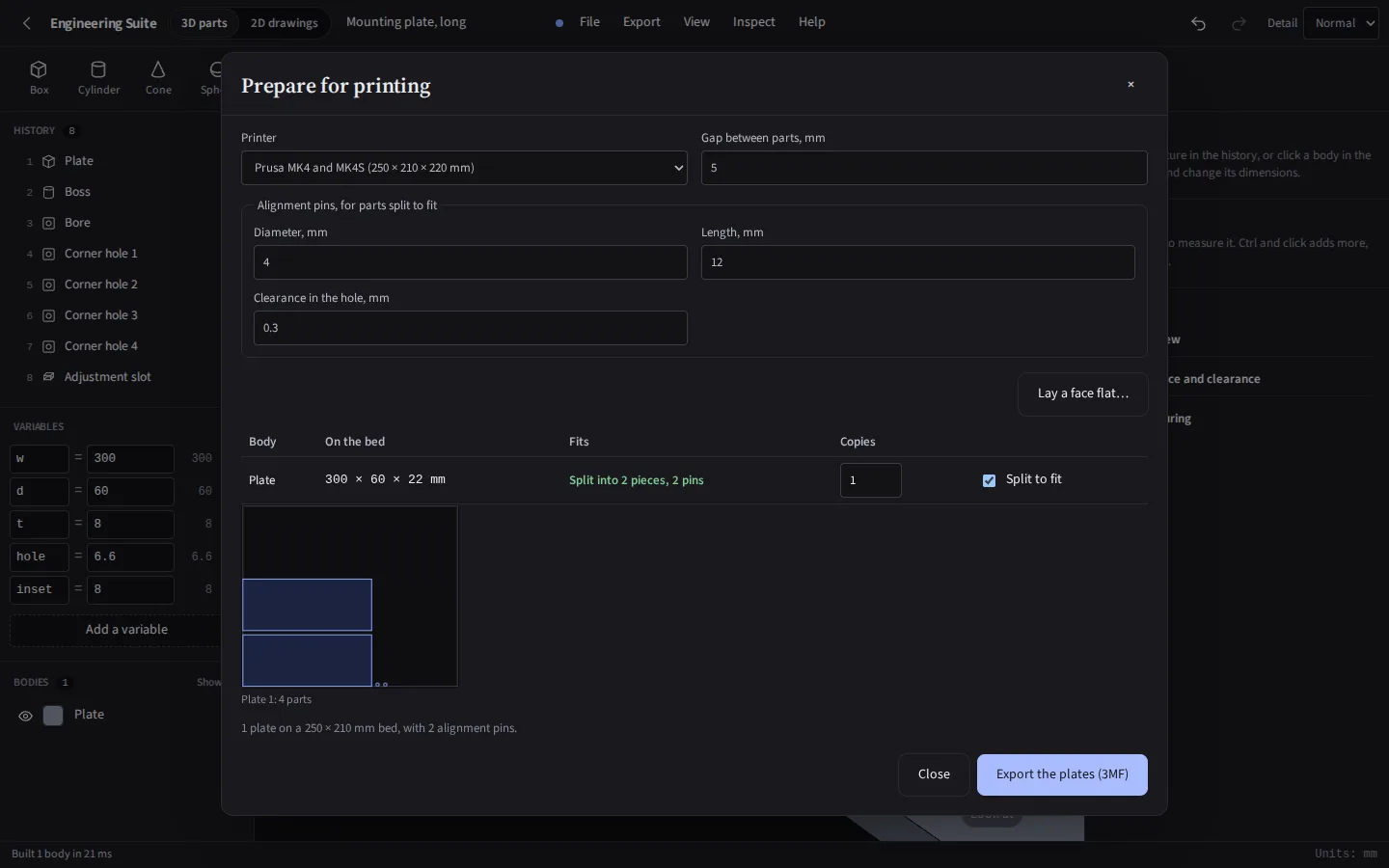Select the Cone primitive tool
1389x868 pixels.
[x=158, y=77]
